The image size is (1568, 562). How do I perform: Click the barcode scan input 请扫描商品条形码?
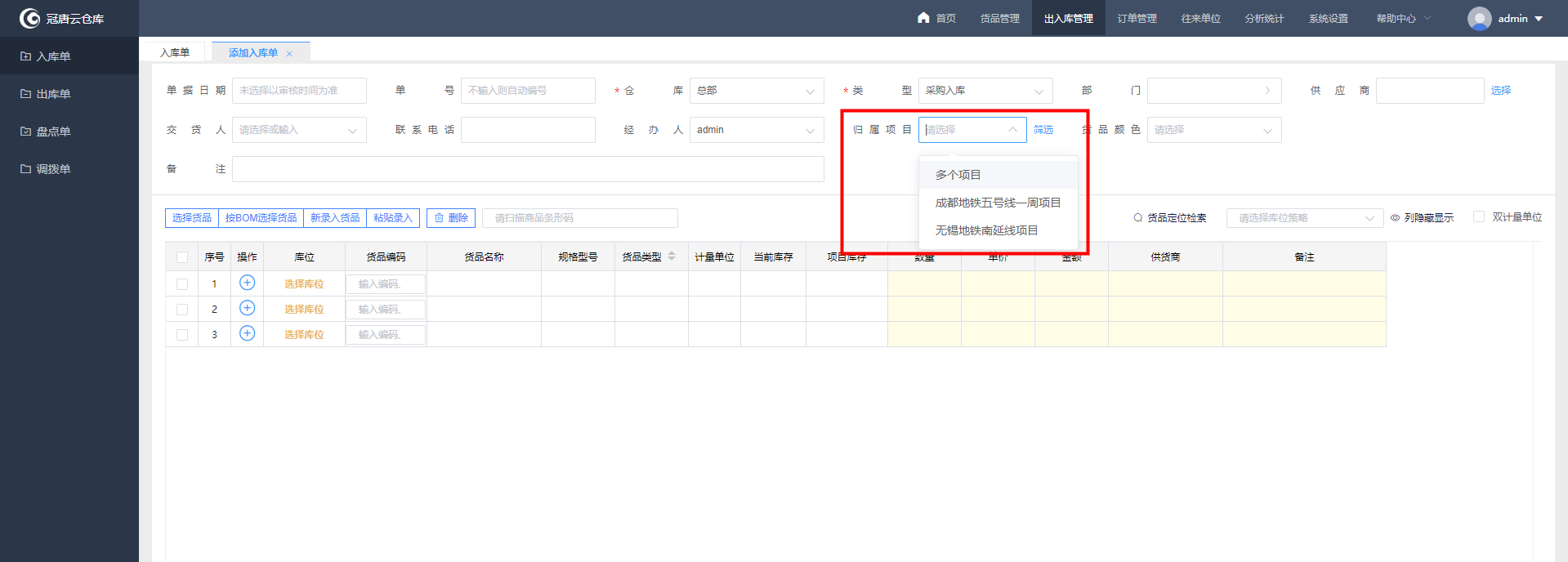[580, 218]
